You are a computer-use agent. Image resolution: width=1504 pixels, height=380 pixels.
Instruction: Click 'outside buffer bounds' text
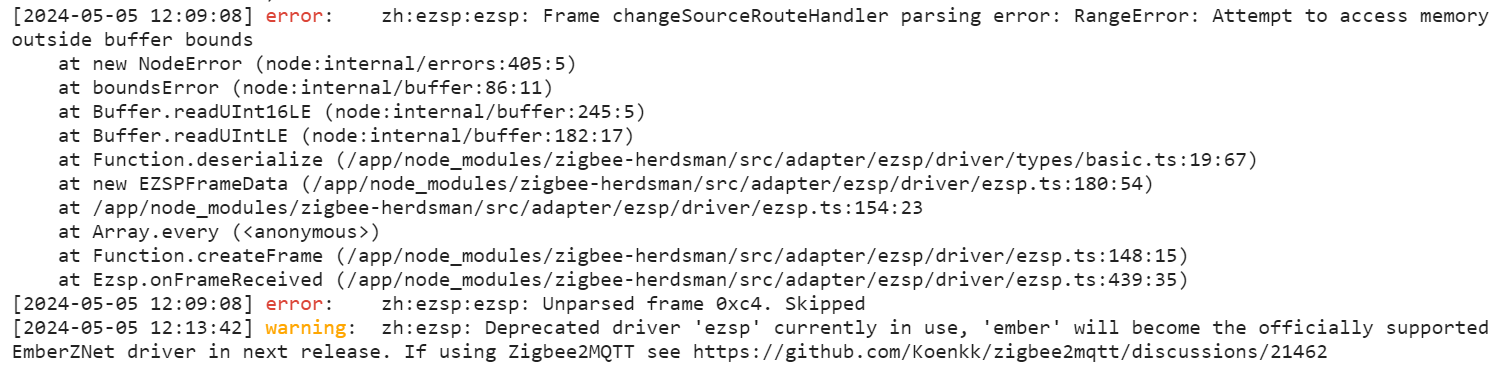[132, 41]
